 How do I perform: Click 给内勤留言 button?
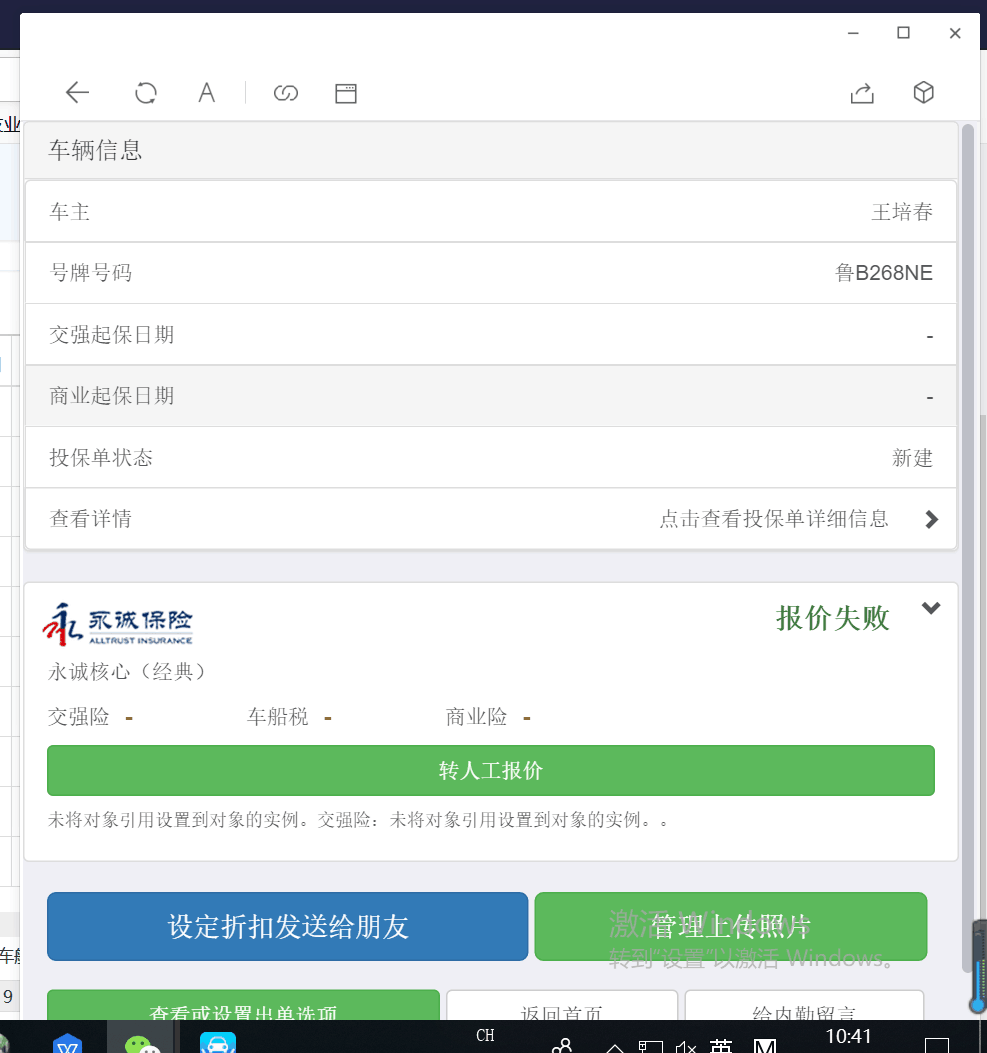click(804, 1005)
